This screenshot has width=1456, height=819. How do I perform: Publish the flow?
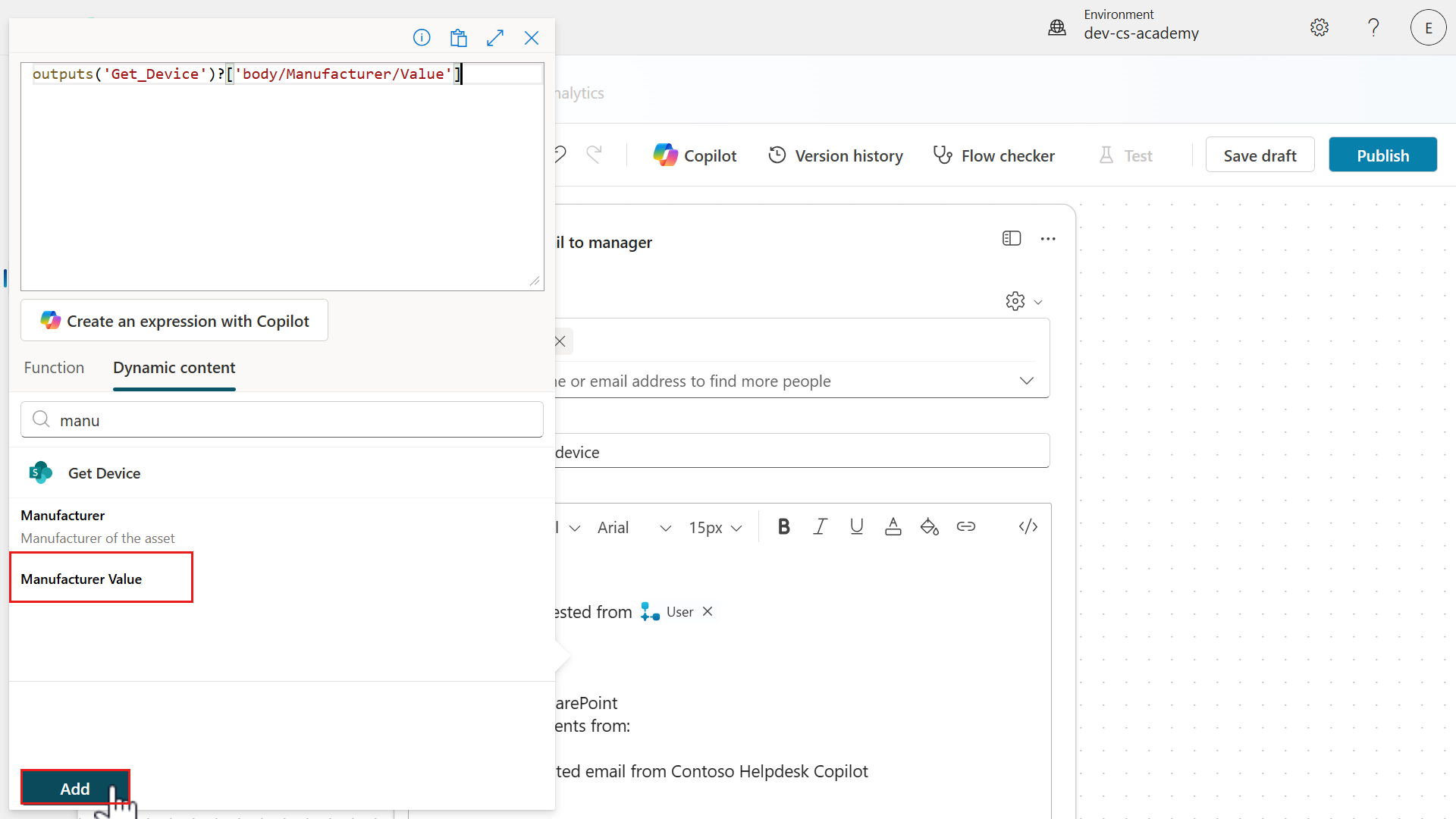[x=1382, y=154]
